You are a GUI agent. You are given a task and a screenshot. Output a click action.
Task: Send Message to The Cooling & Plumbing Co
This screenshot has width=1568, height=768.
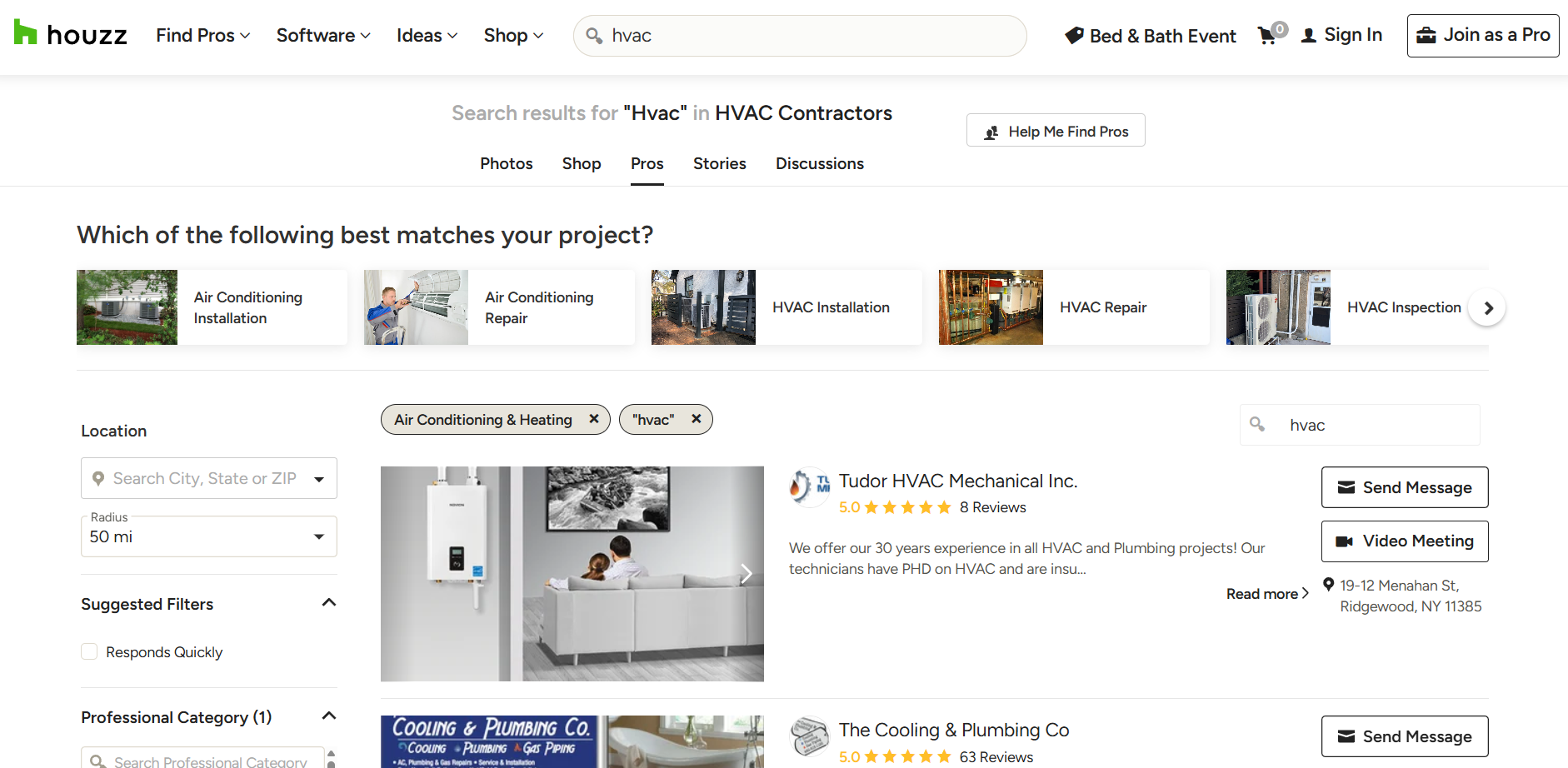pos(1404,736)
